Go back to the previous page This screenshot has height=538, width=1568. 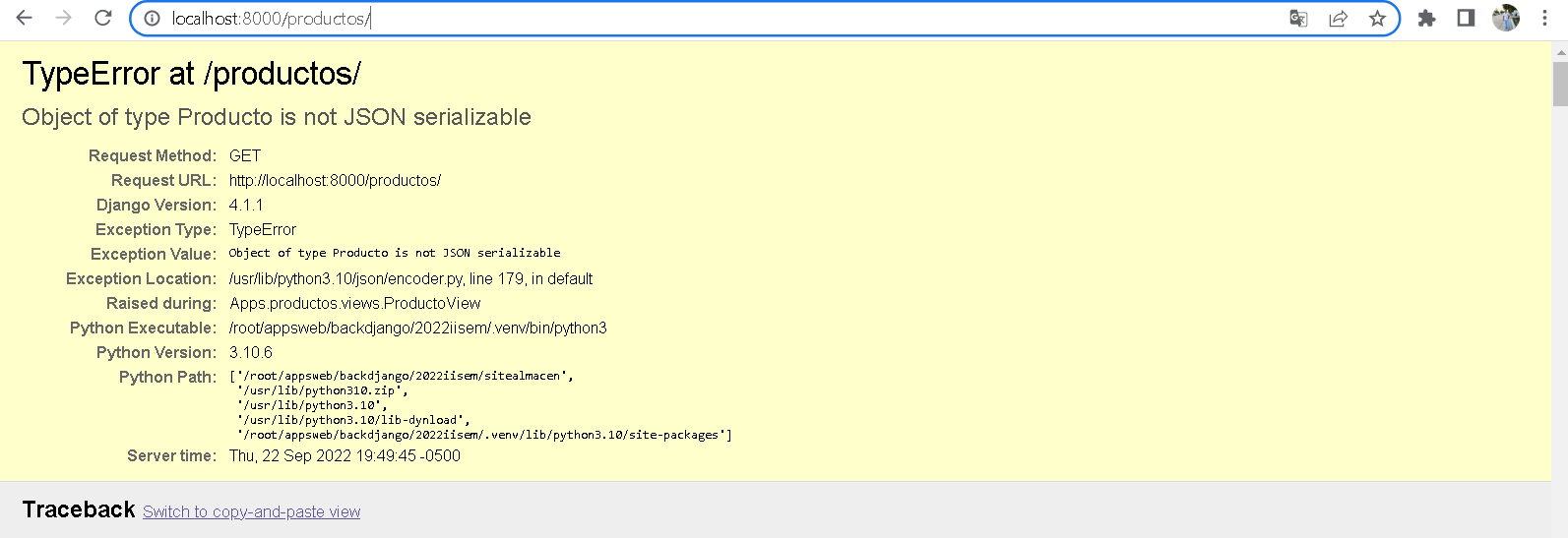[x=25, y=18]
